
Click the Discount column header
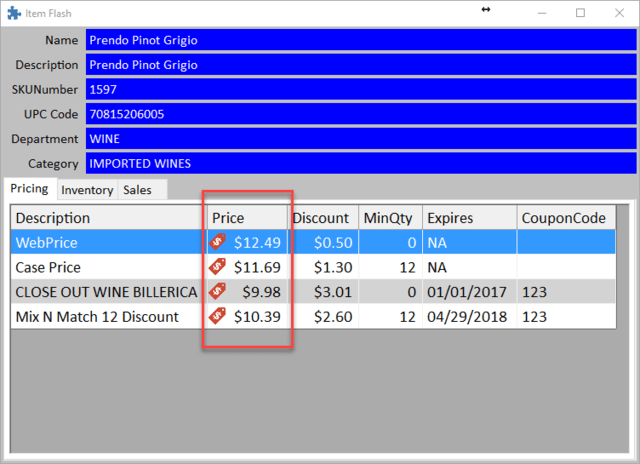pos(321,218)
